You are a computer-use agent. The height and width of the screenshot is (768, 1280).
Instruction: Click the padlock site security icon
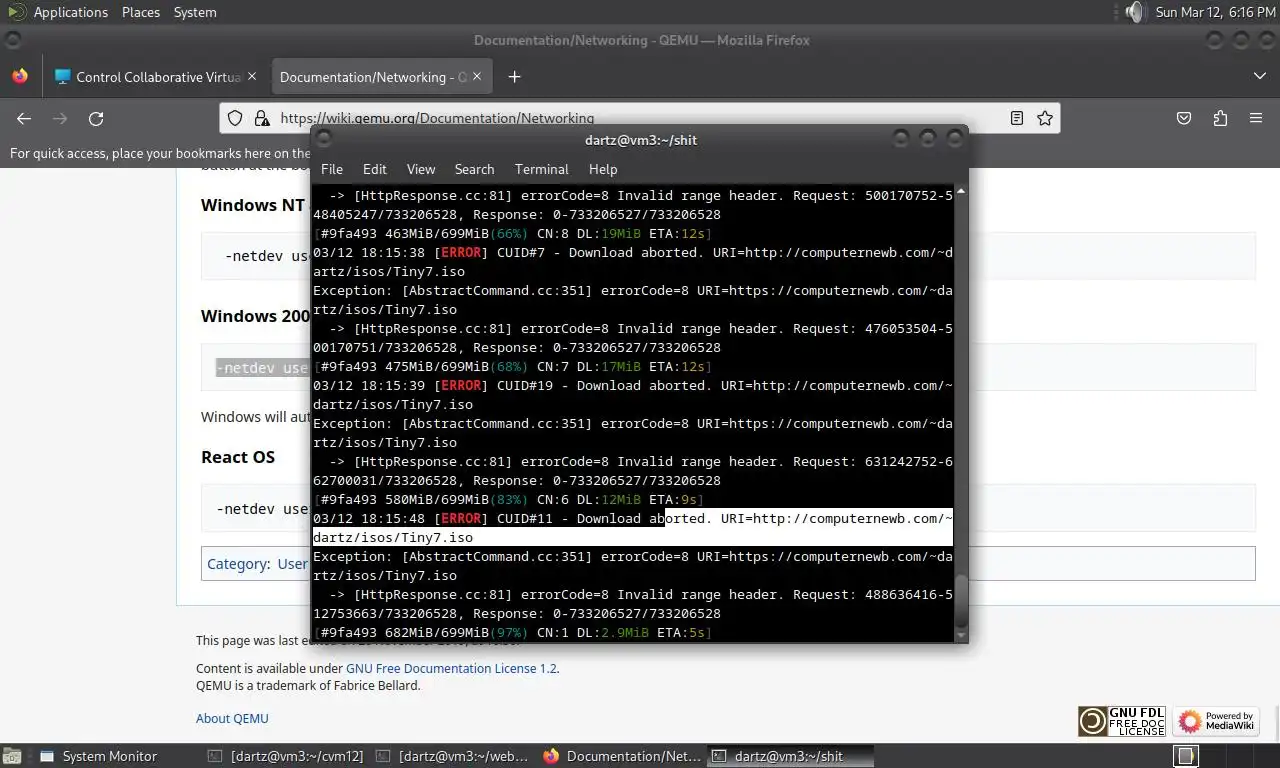261,118
